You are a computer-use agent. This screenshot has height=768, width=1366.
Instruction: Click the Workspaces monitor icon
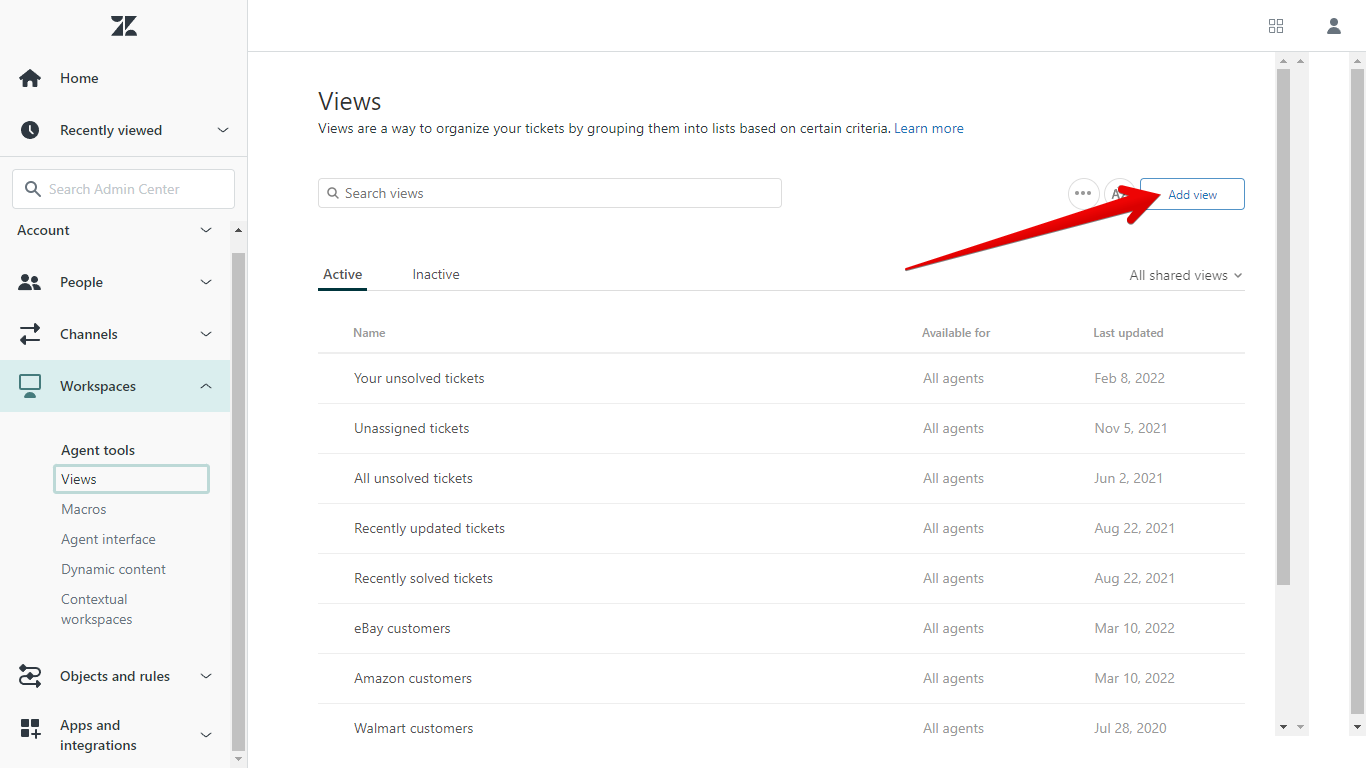click(x=30, y=386)
